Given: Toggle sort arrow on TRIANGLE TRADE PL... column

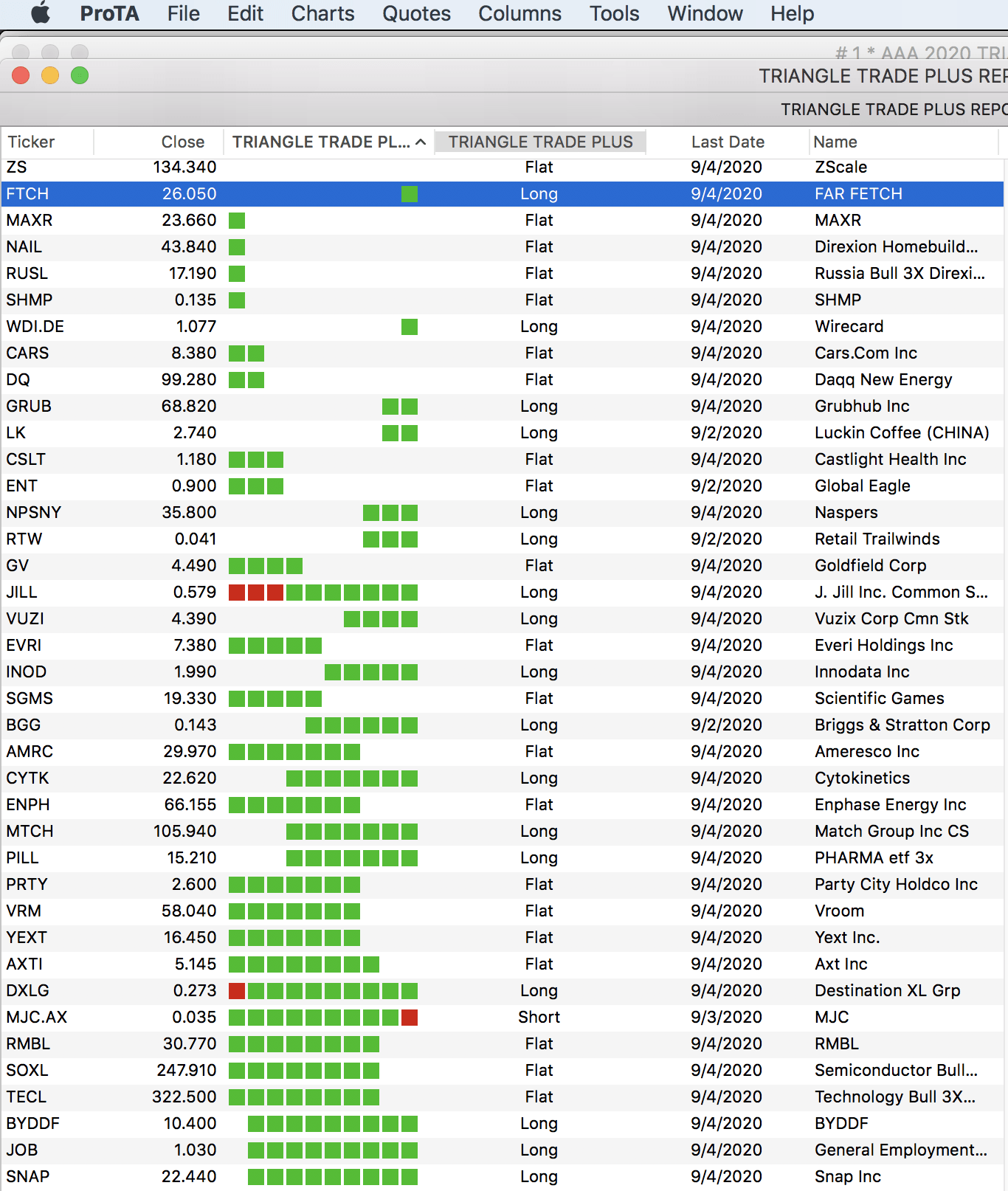Looking at the screenshot, I should pyautogui.click(x=421, y=142).
